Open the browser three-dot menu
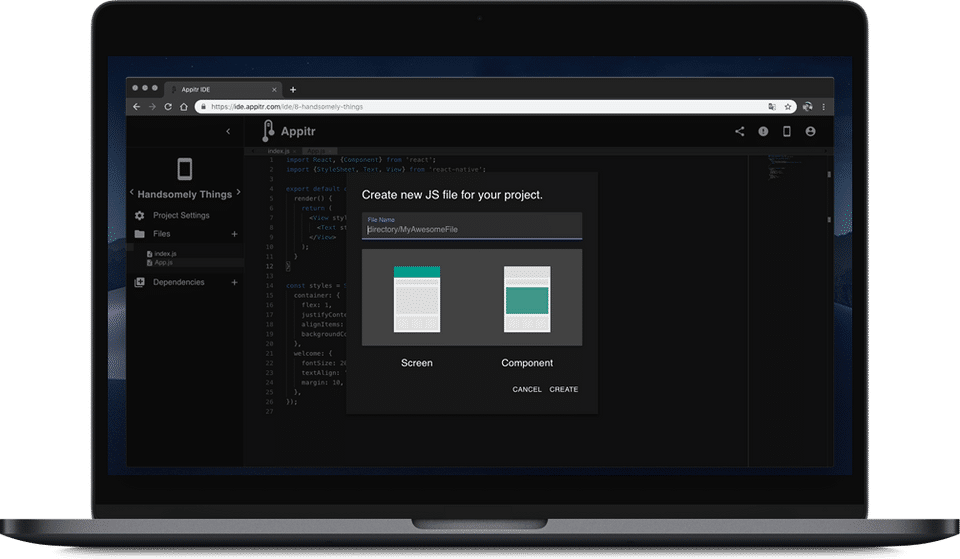Viewport: 960px width, 559px height. (x=823, y=107)
